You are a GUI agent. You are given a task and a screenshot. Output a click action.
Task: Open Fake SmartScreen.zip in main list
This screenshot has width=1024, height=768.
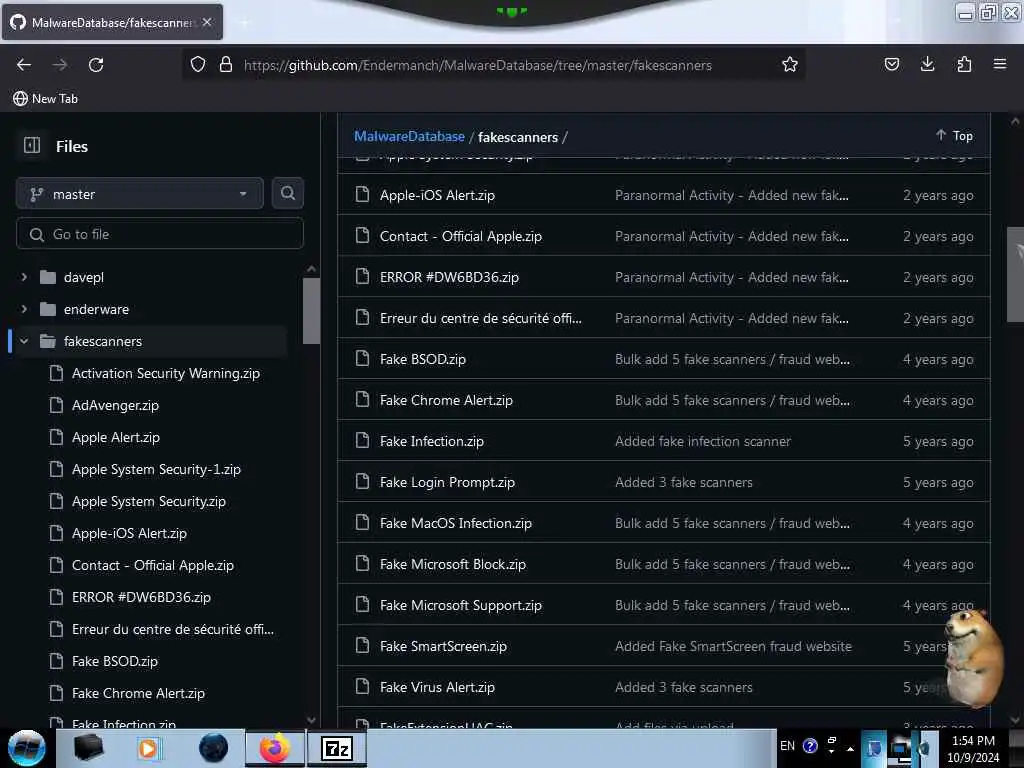click(x=443, y=647)
